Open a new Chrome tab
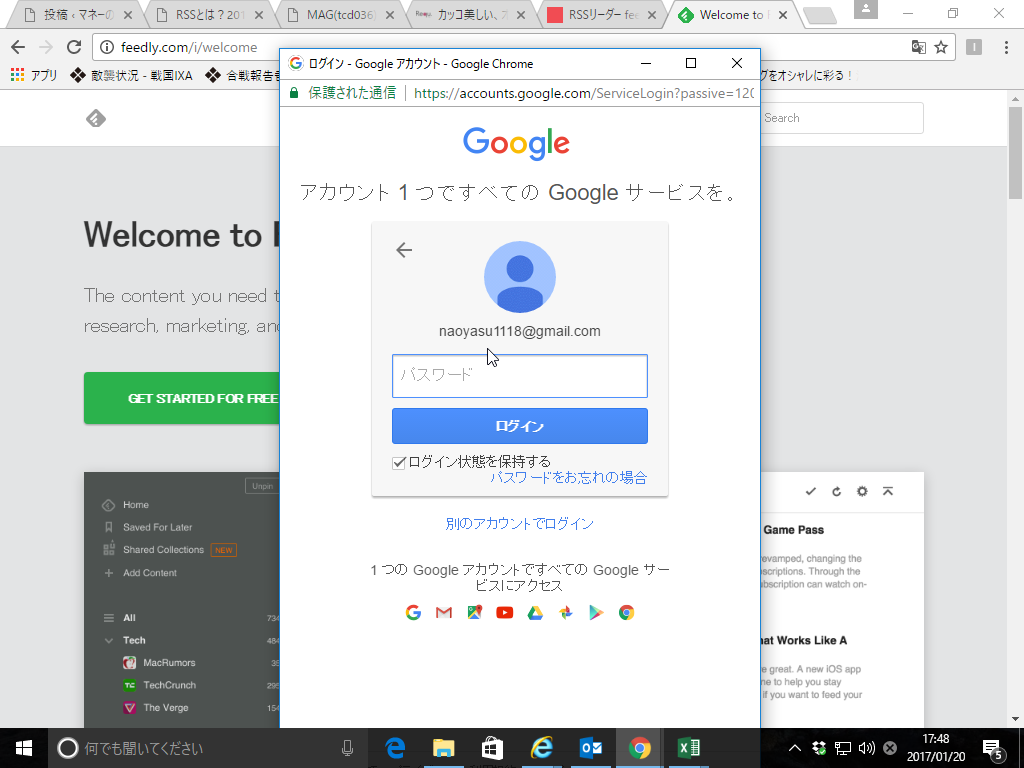Viewport: 1024px width, 768px height. coord(820,16)
